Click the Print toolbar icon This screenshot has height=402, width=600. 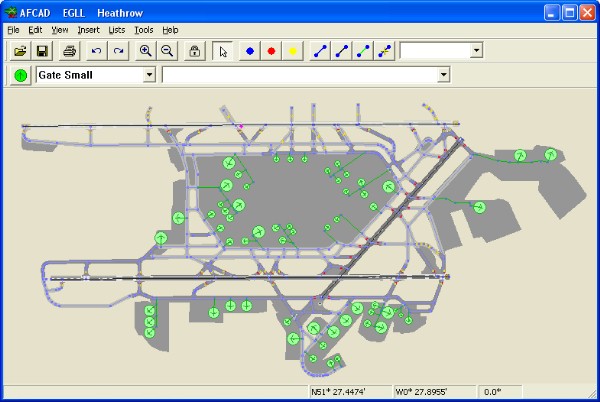click(69, 51)
